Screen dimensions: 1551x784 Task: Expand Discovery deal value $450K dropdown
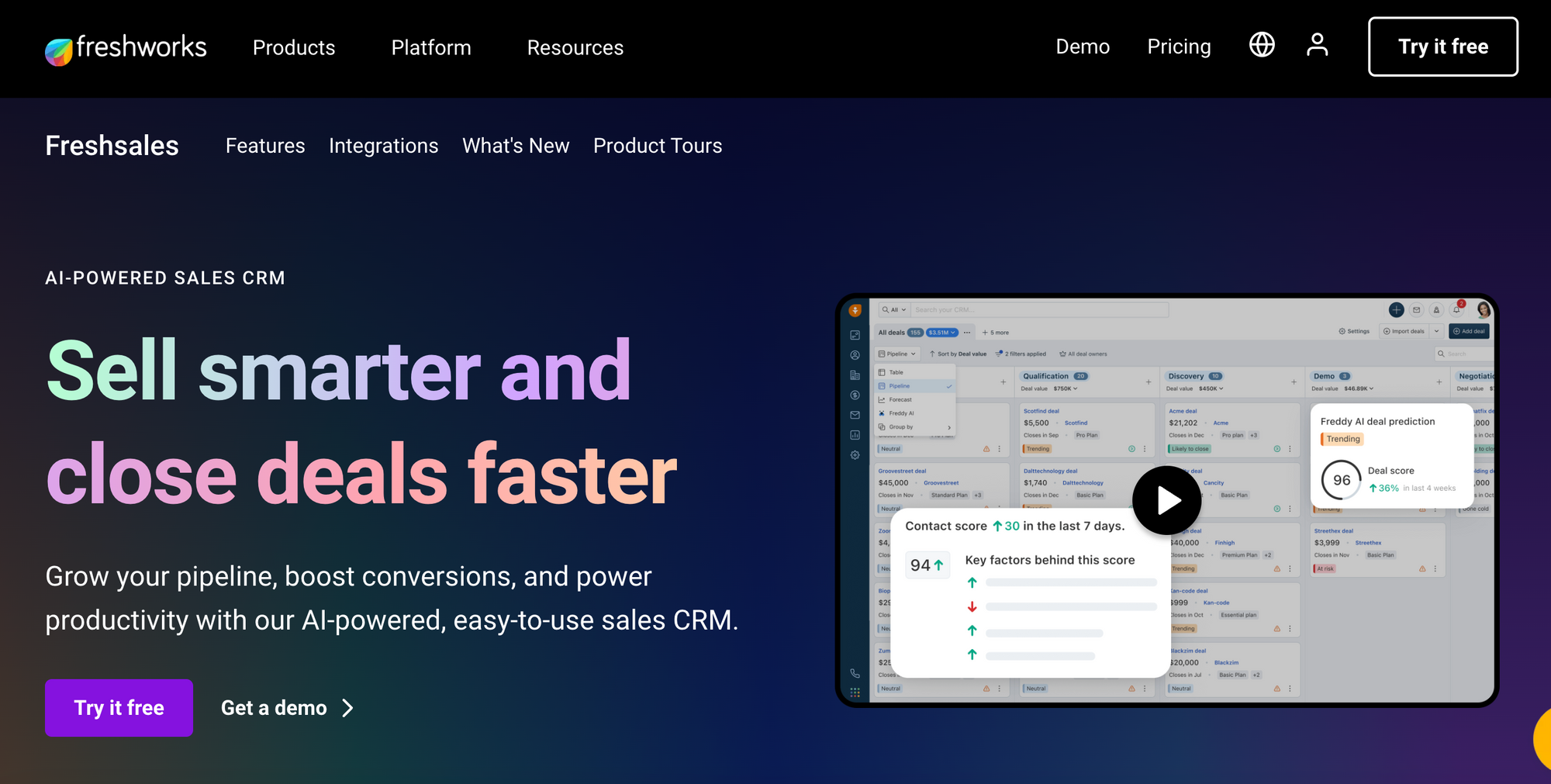tap(1211, 389)
